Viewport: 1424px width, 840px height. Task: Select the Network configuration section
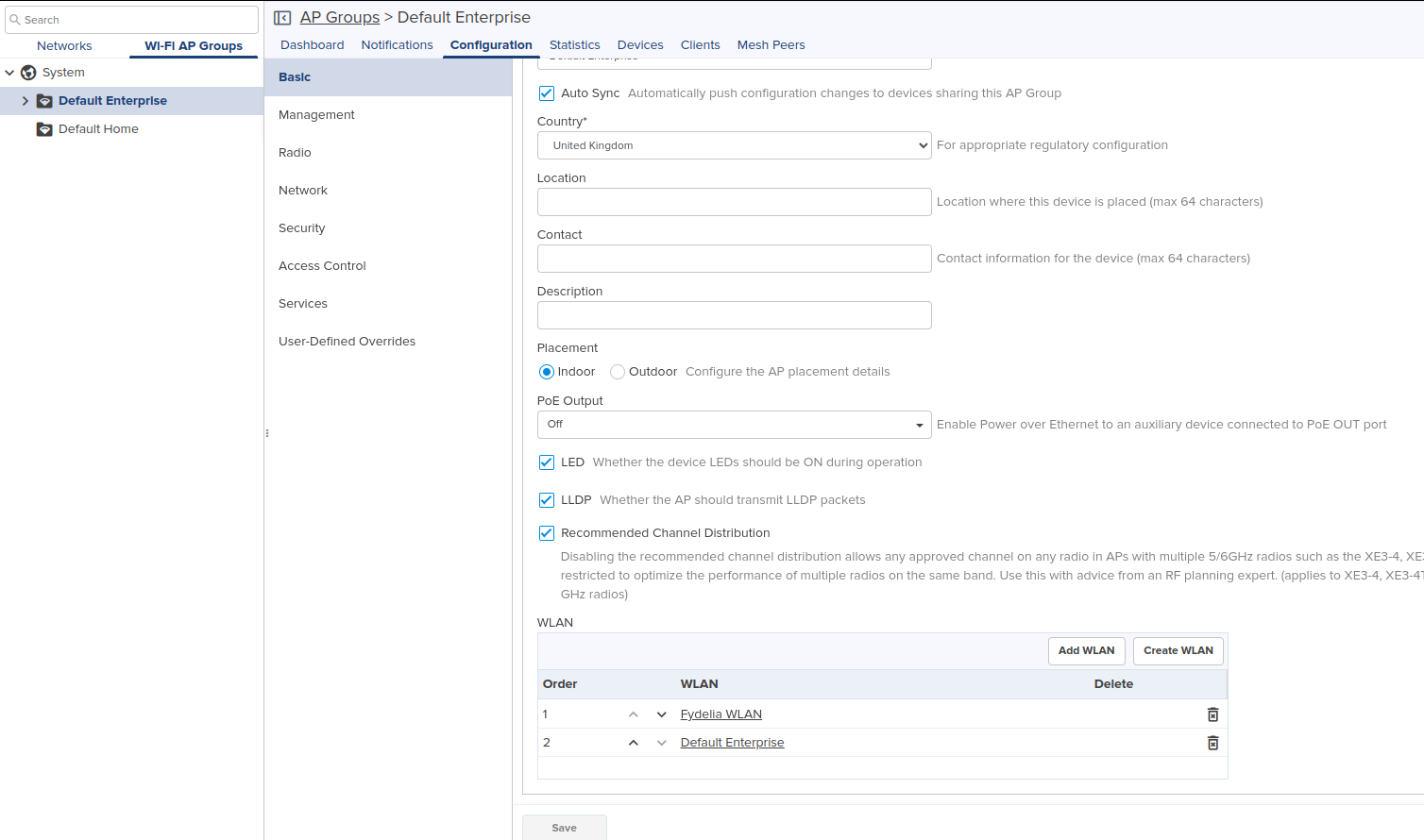388,191
